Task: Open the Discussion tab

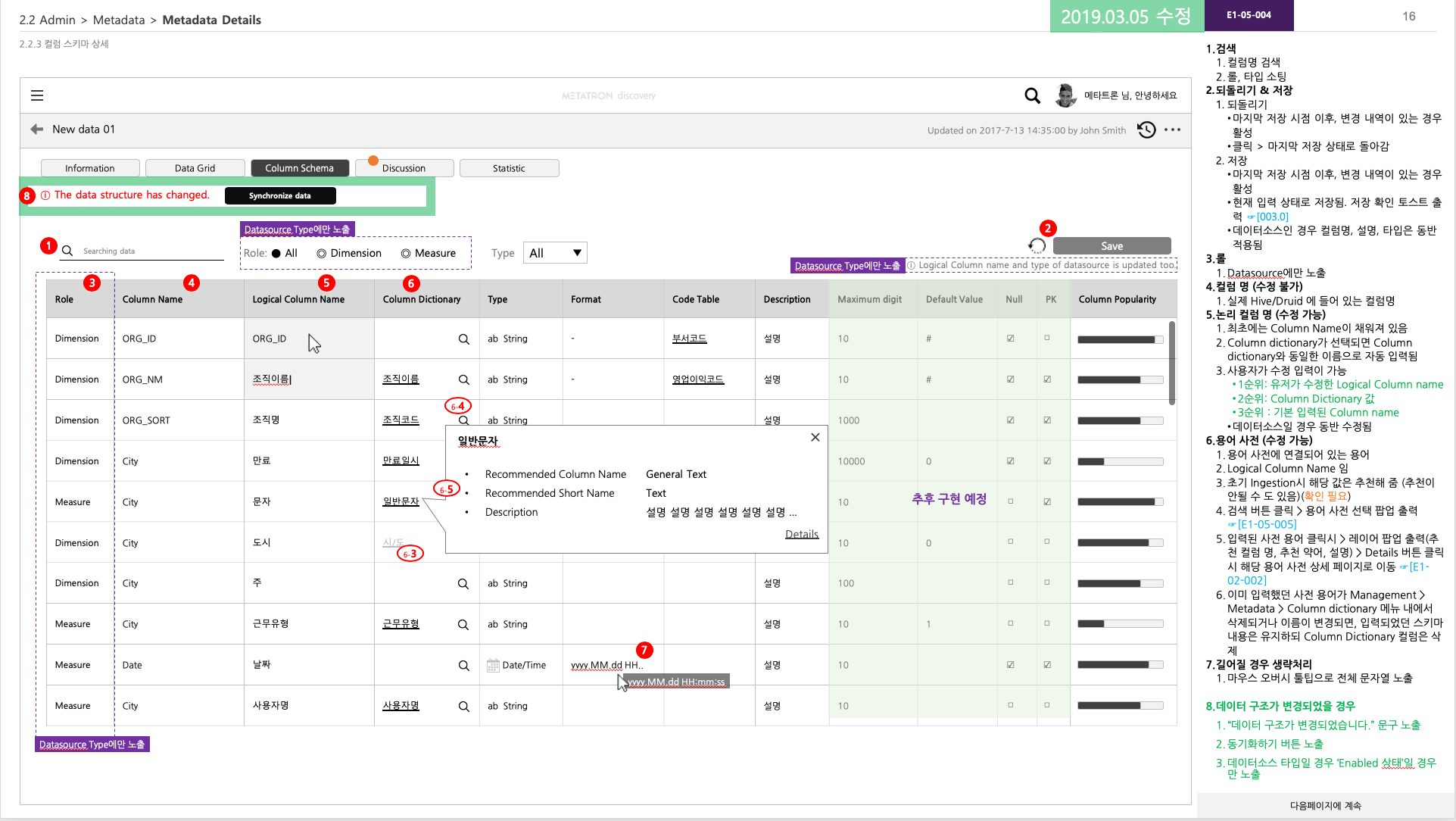Action: click(404, 168)
